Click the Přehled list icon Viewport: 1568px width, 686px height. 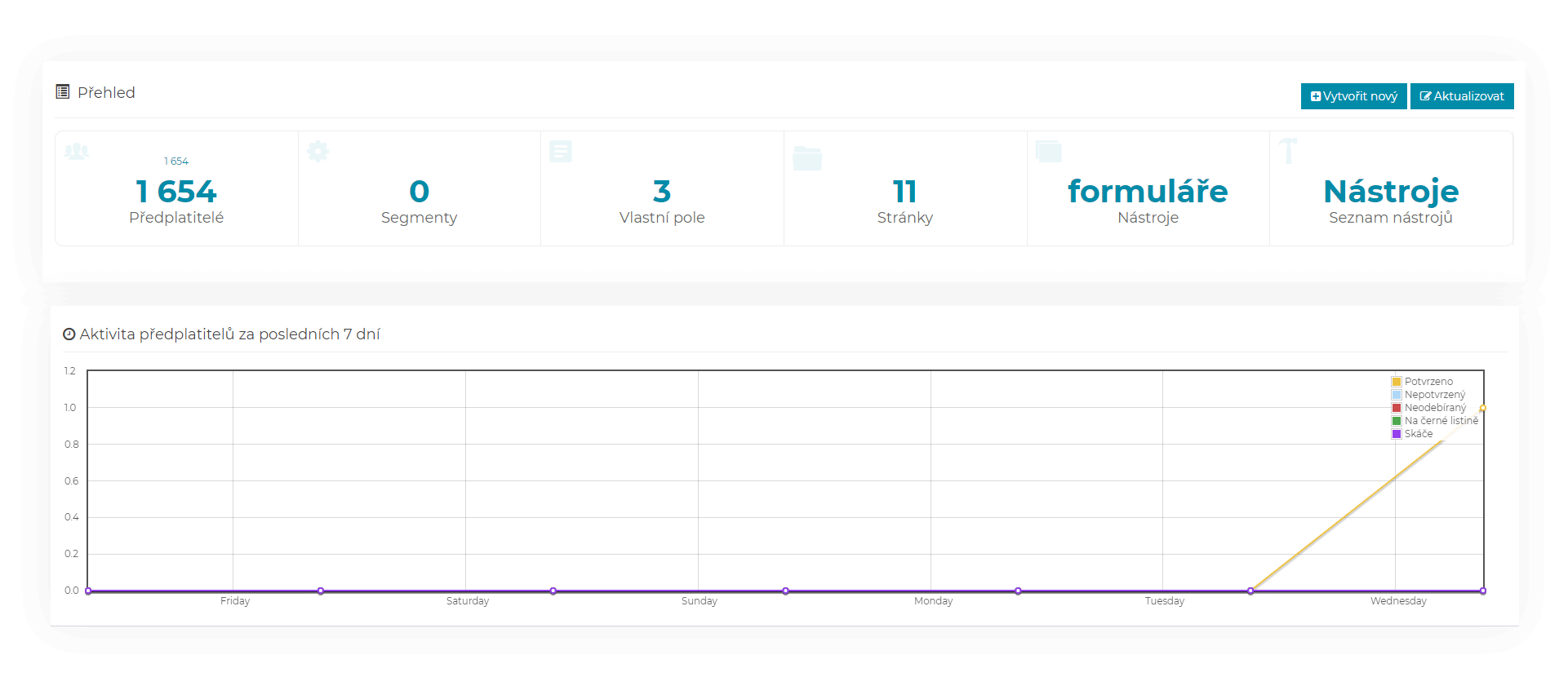click(x=62, y=91)
